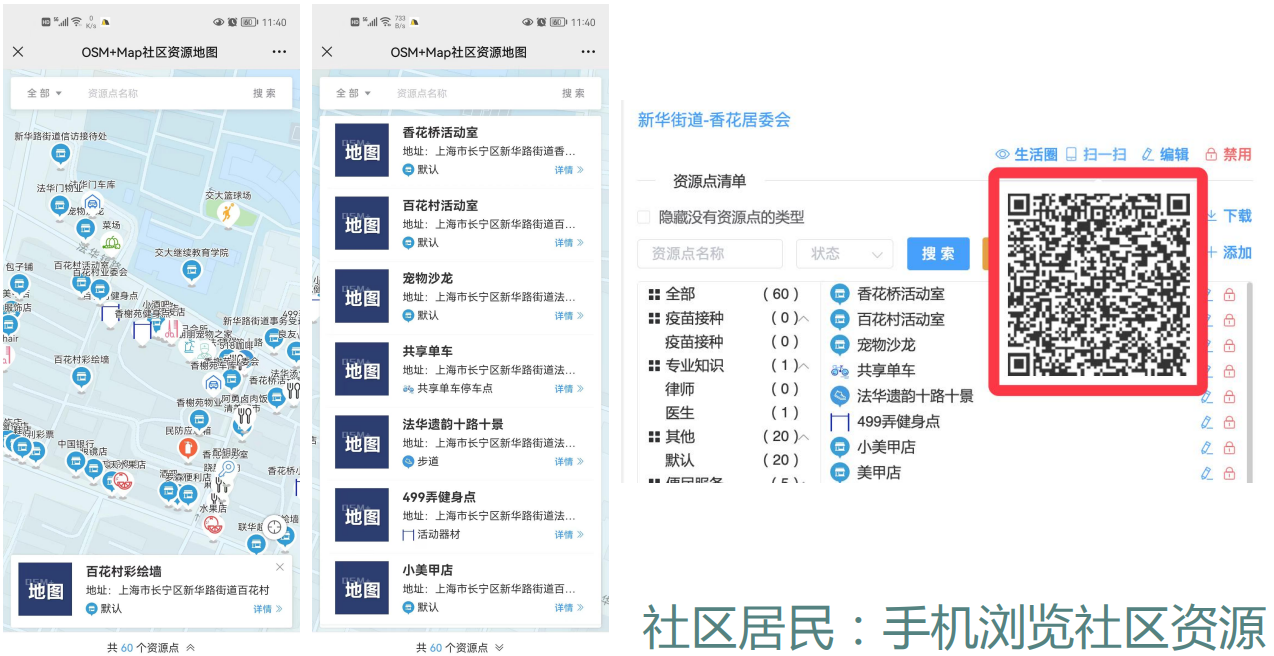1274x656 pixels.
Task: Open the 全部 category dropdown on list phone
Action: 353,93
